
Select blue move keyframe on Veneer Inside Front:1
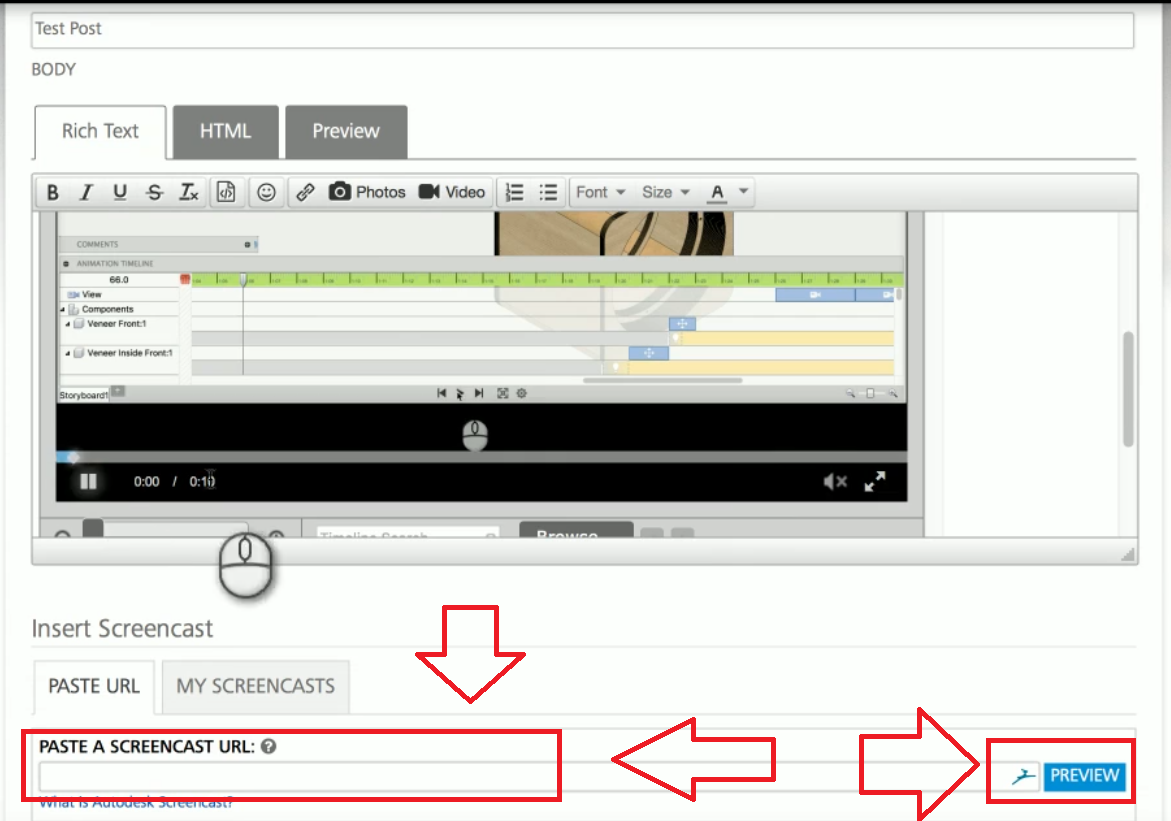(x=649, y=353)
